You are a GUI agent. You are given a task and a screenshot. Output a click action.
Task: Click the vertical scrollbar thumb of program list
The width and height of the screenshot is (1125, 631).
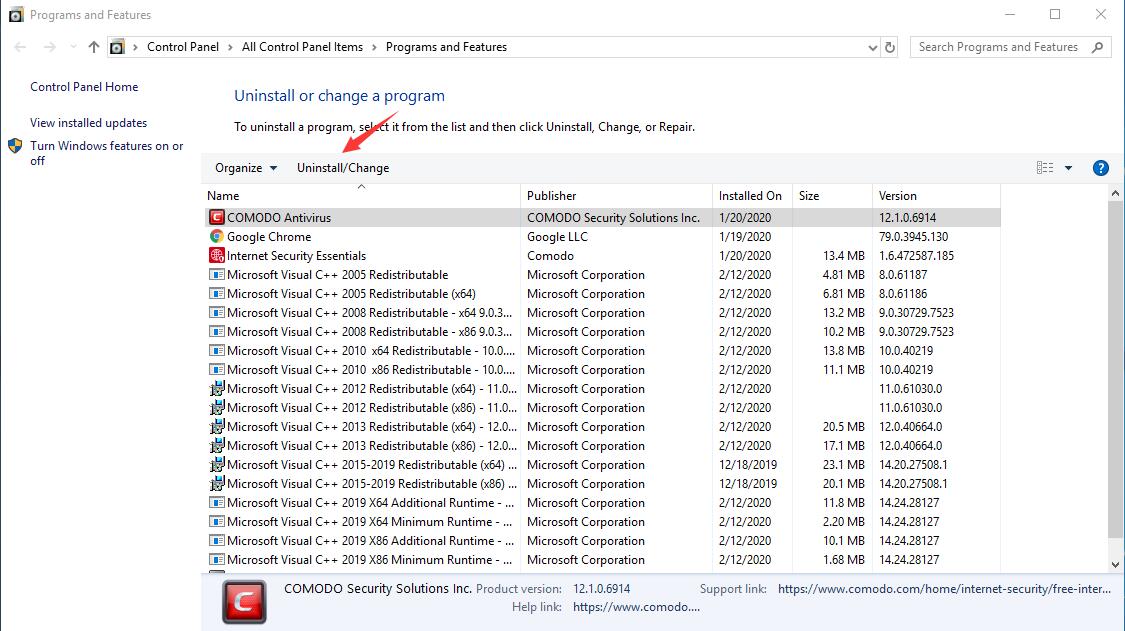[1115, 370]
